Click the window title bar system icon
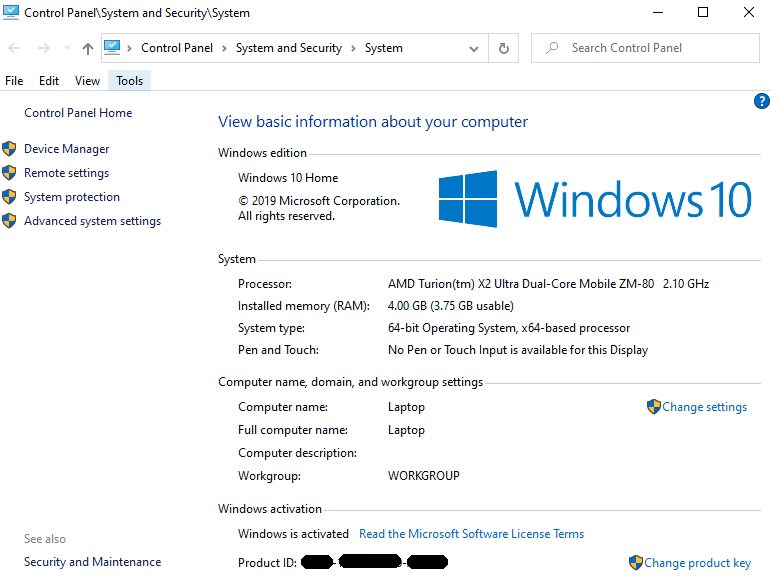 [x=11, y=12]
